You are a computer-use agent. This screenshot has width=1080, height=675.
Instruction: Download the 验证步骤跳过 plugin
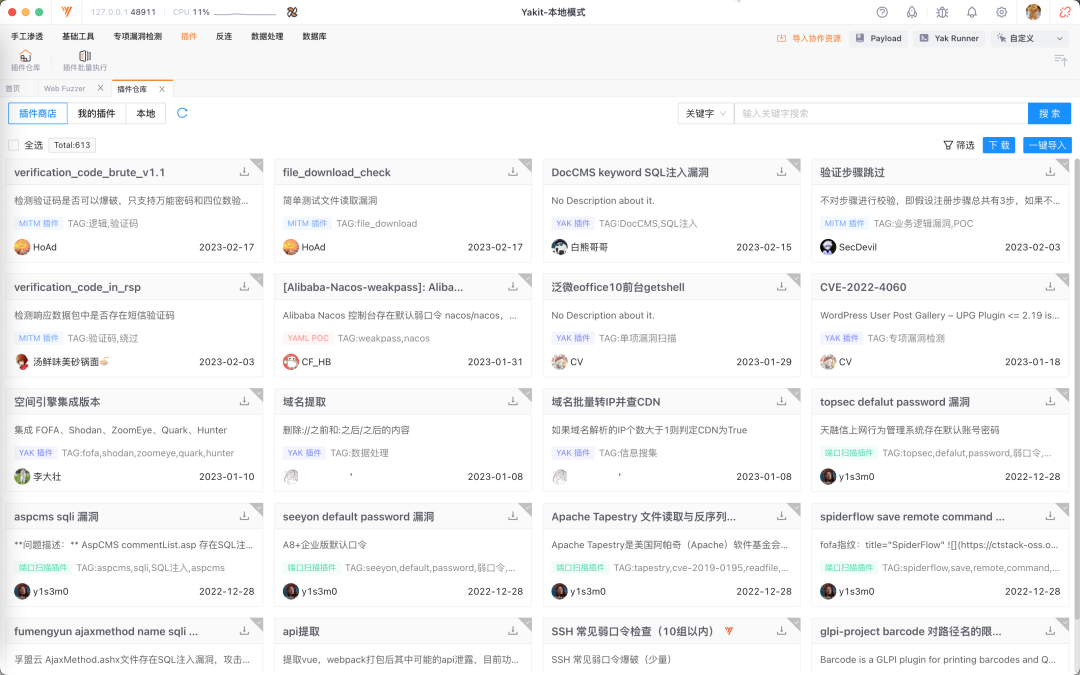point(1050,172)
